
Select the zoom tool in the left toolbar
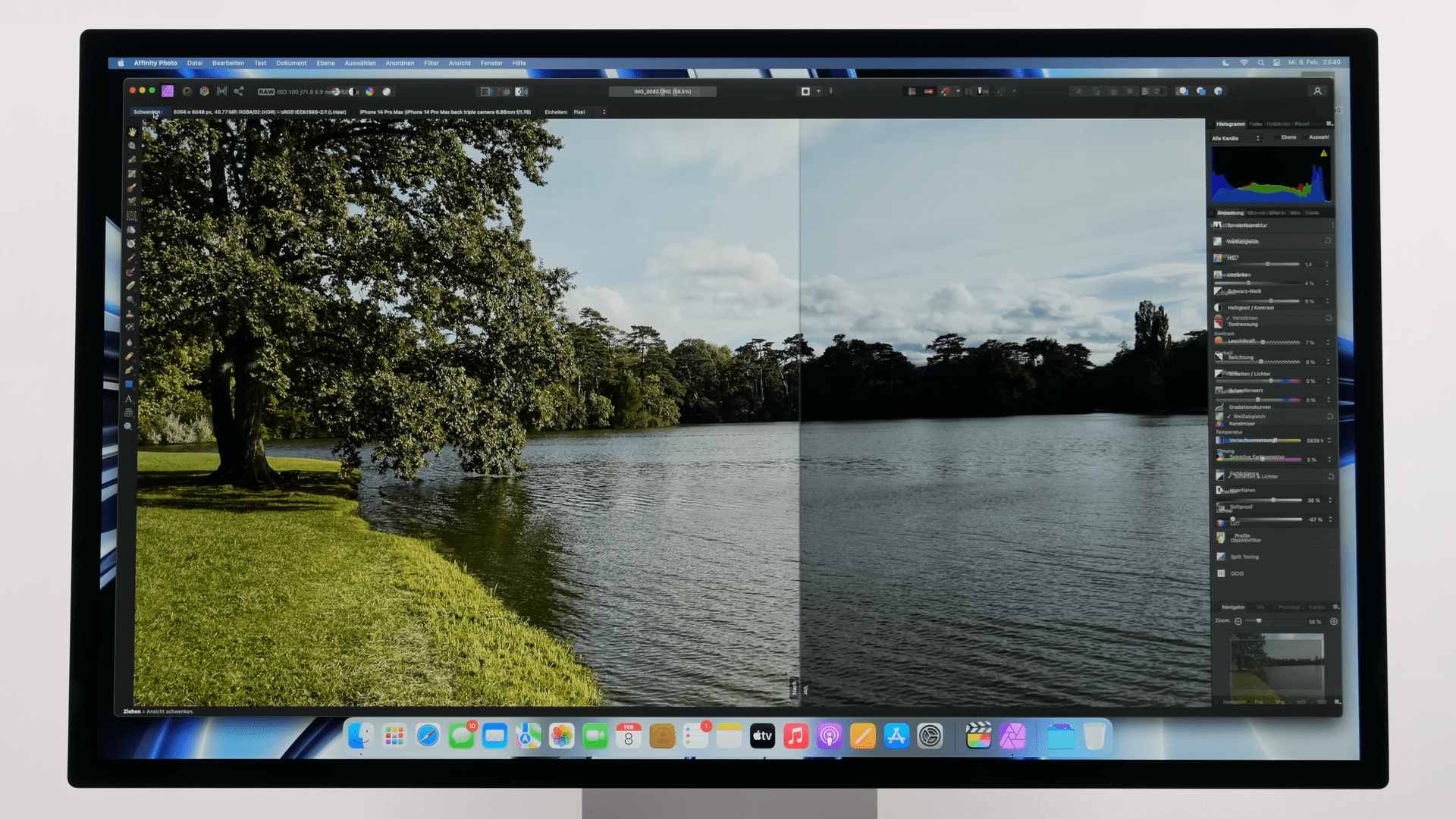(129, 426)
